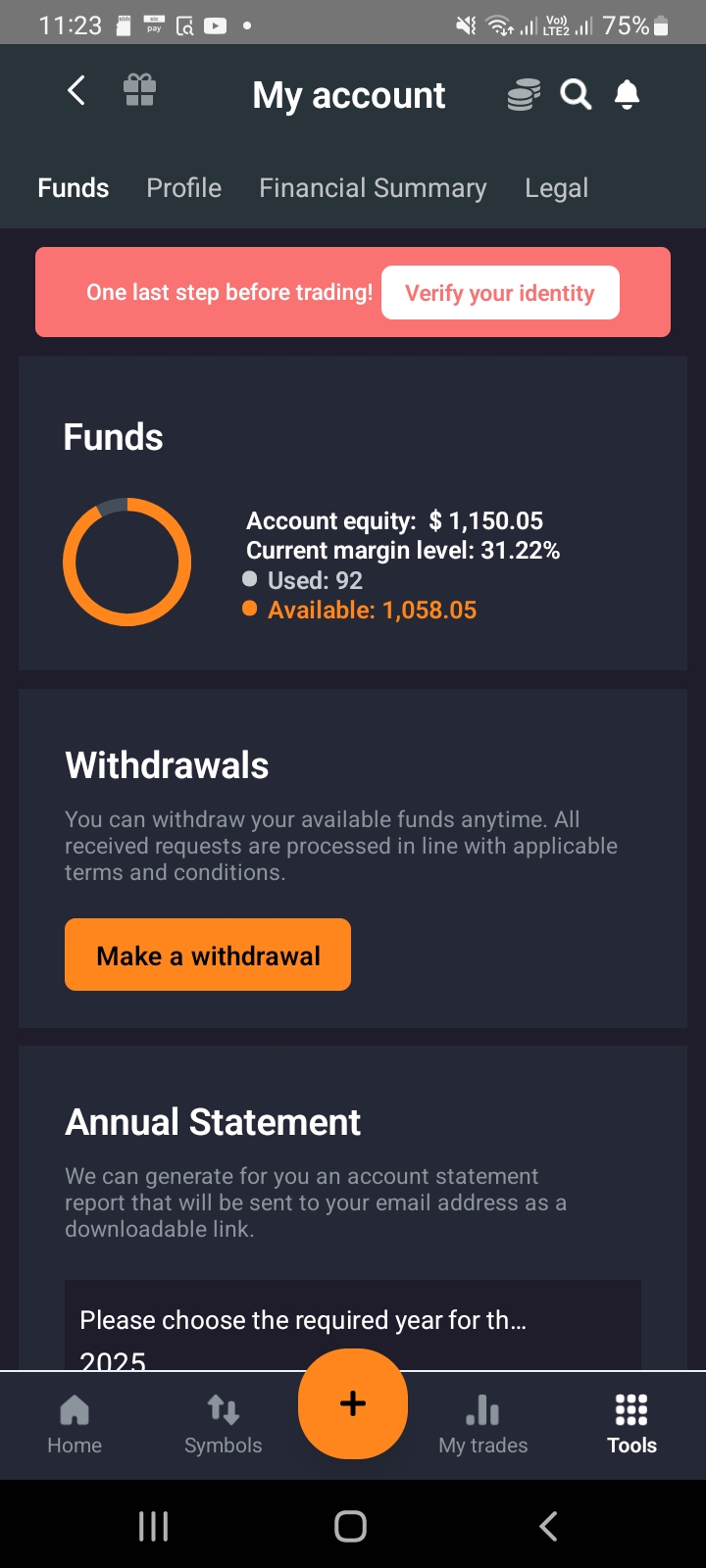The height and width of the screenshot is (1568, 706).
Task: Switch to the Profile tab
Action: (184, 188)
